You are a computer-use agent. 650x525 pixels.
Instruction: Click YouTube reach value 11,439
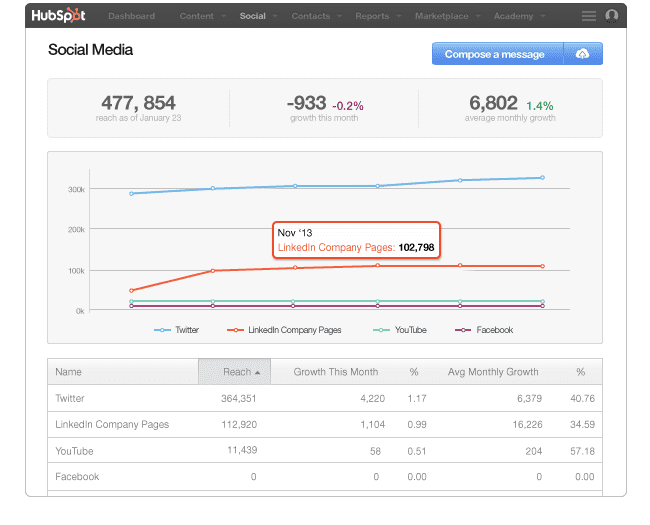(x=242, y=450)
